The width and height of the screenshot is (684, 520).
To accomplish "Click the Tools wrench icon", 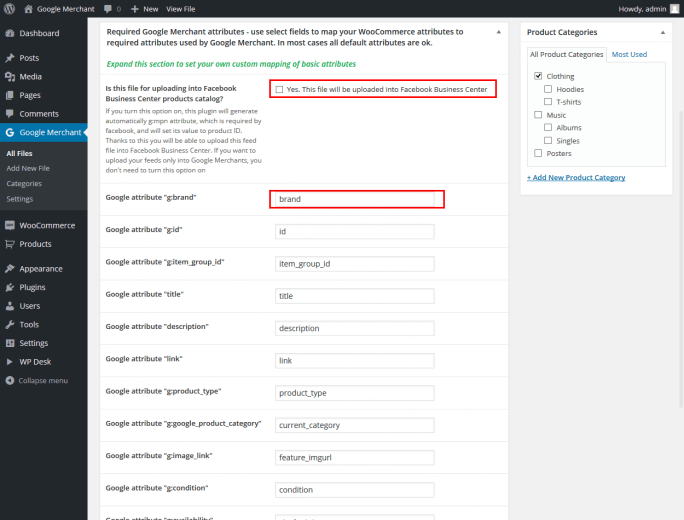I will [10, 325].
